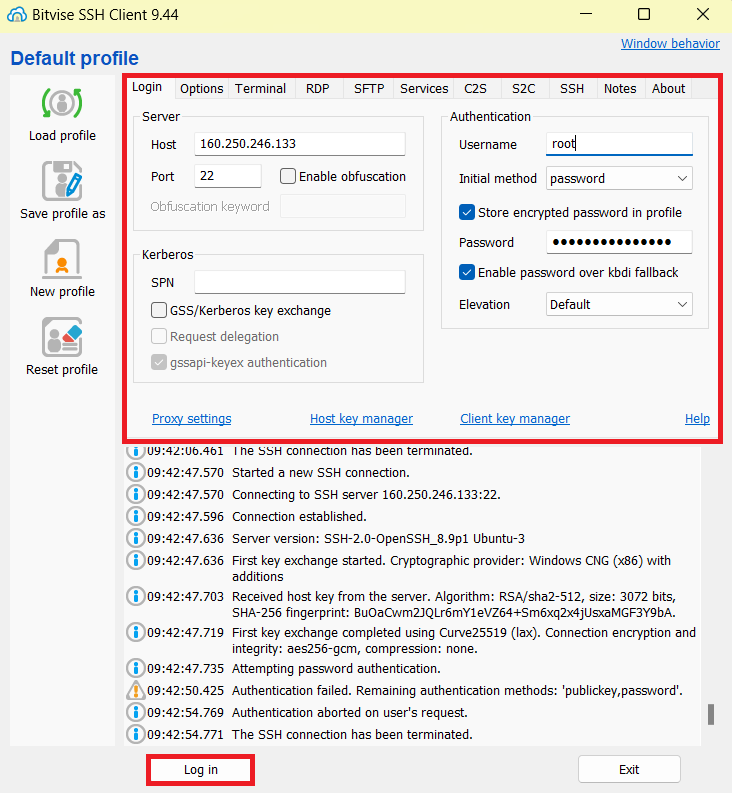Viewport: 732px width, 793px height.
Task: Click the Exit button
Action: pos(629,770)
